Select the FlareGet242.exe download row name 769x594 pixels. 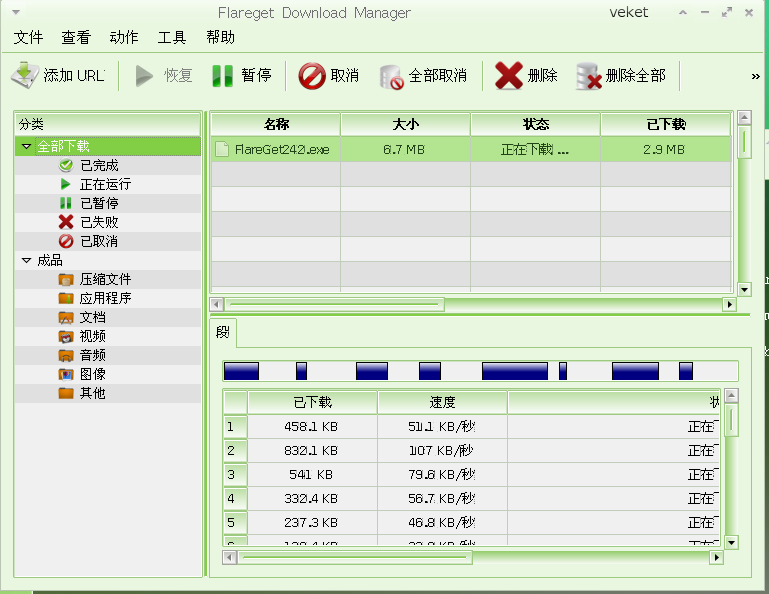[x=282, y=149]
